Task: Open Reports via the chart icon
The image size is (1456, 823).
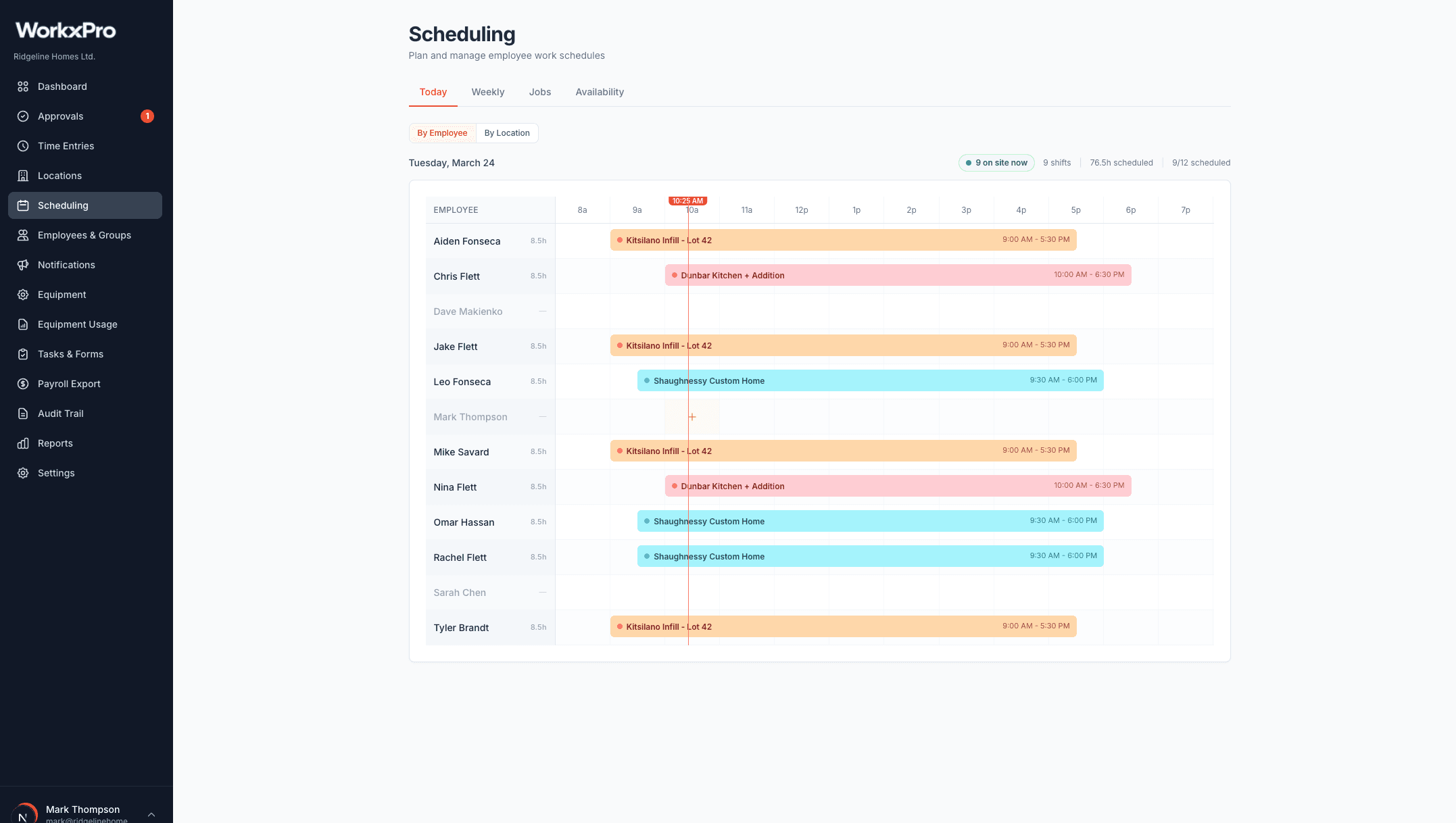Action: (x=55, y=443)
